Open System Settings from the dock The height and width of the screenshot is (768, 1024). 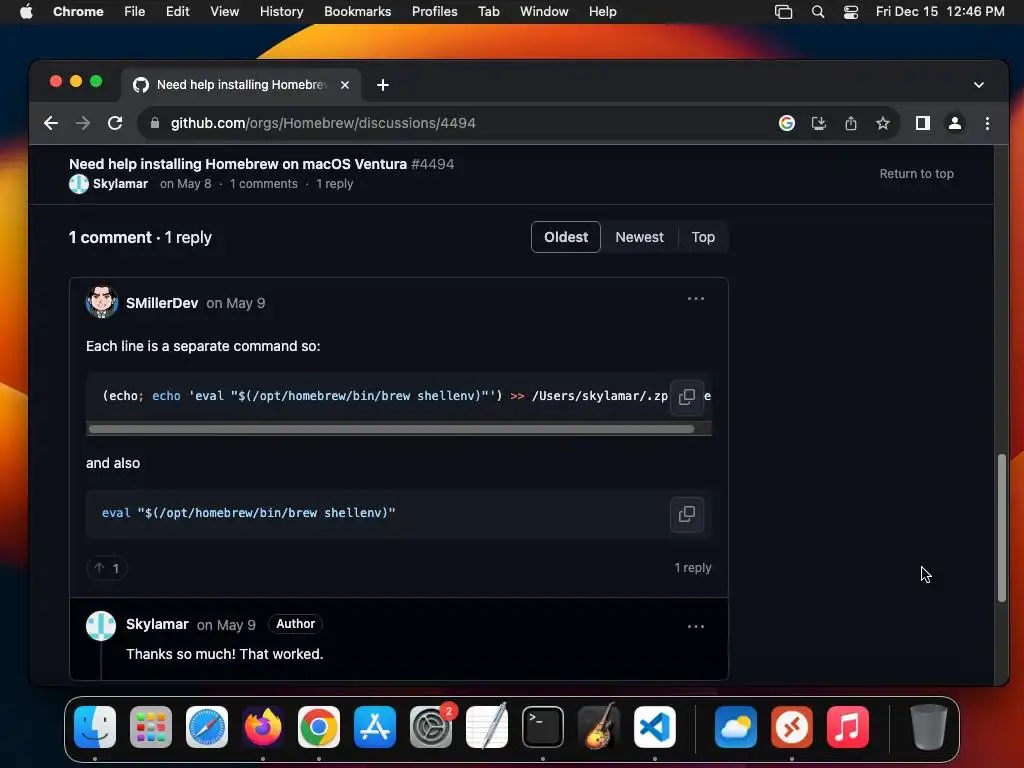point(431,727)
